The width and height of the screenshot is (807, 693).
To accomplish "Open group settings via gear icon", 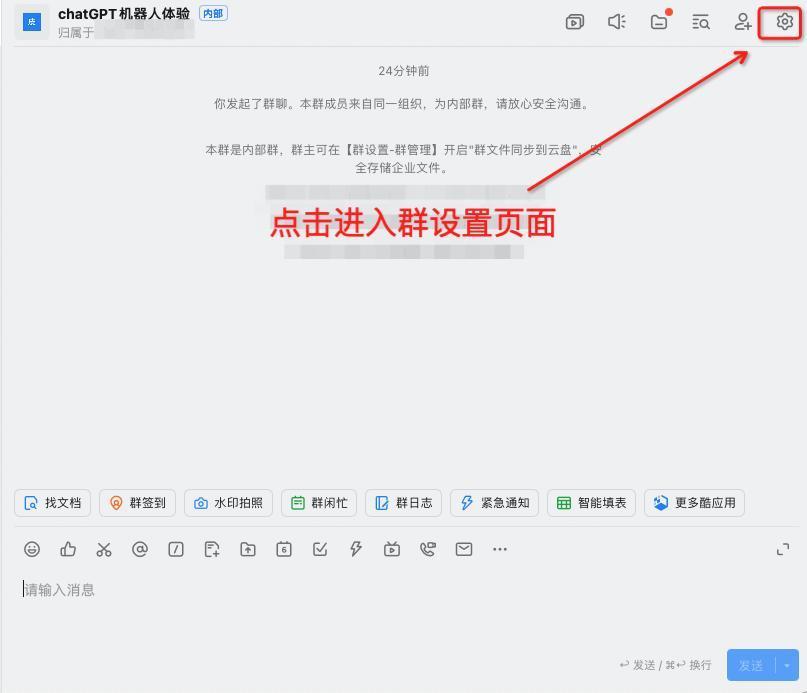I will coord(784,22).
